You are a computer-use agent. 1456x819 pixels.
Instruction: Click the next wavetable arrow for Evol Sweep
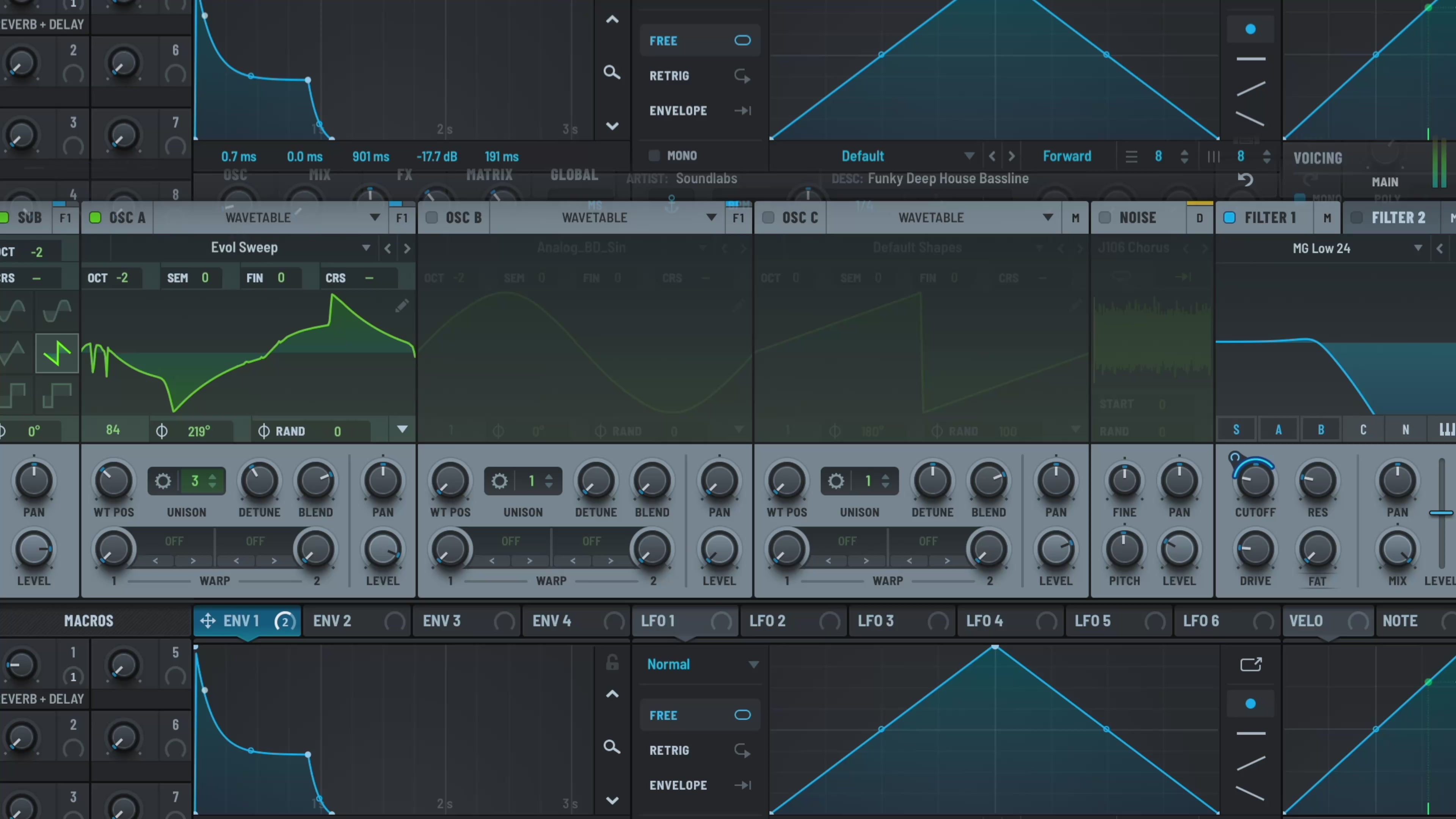click(x=407, y=248)
